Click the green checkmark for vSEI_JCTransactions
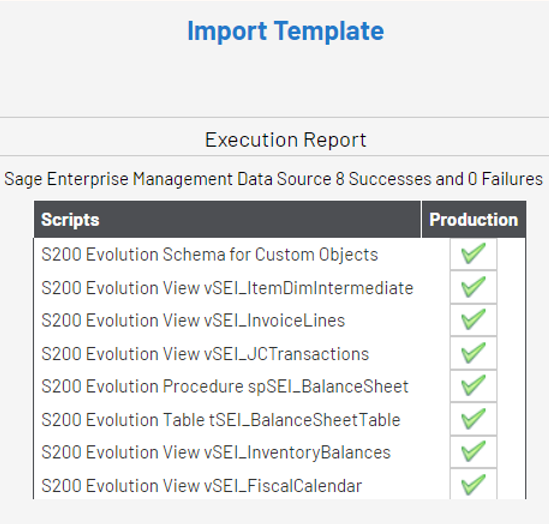Viewport: 549px width, 524px height. pyautogui.click(x=473, y=353)
